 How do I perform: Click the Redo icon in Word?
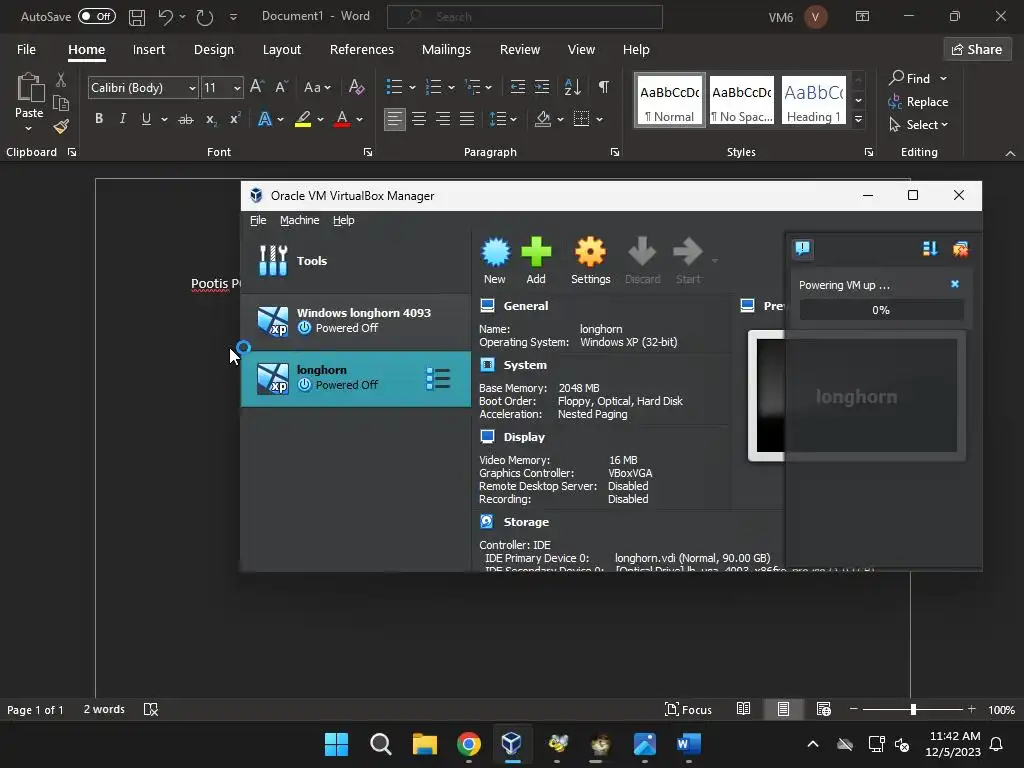point(205,17)
